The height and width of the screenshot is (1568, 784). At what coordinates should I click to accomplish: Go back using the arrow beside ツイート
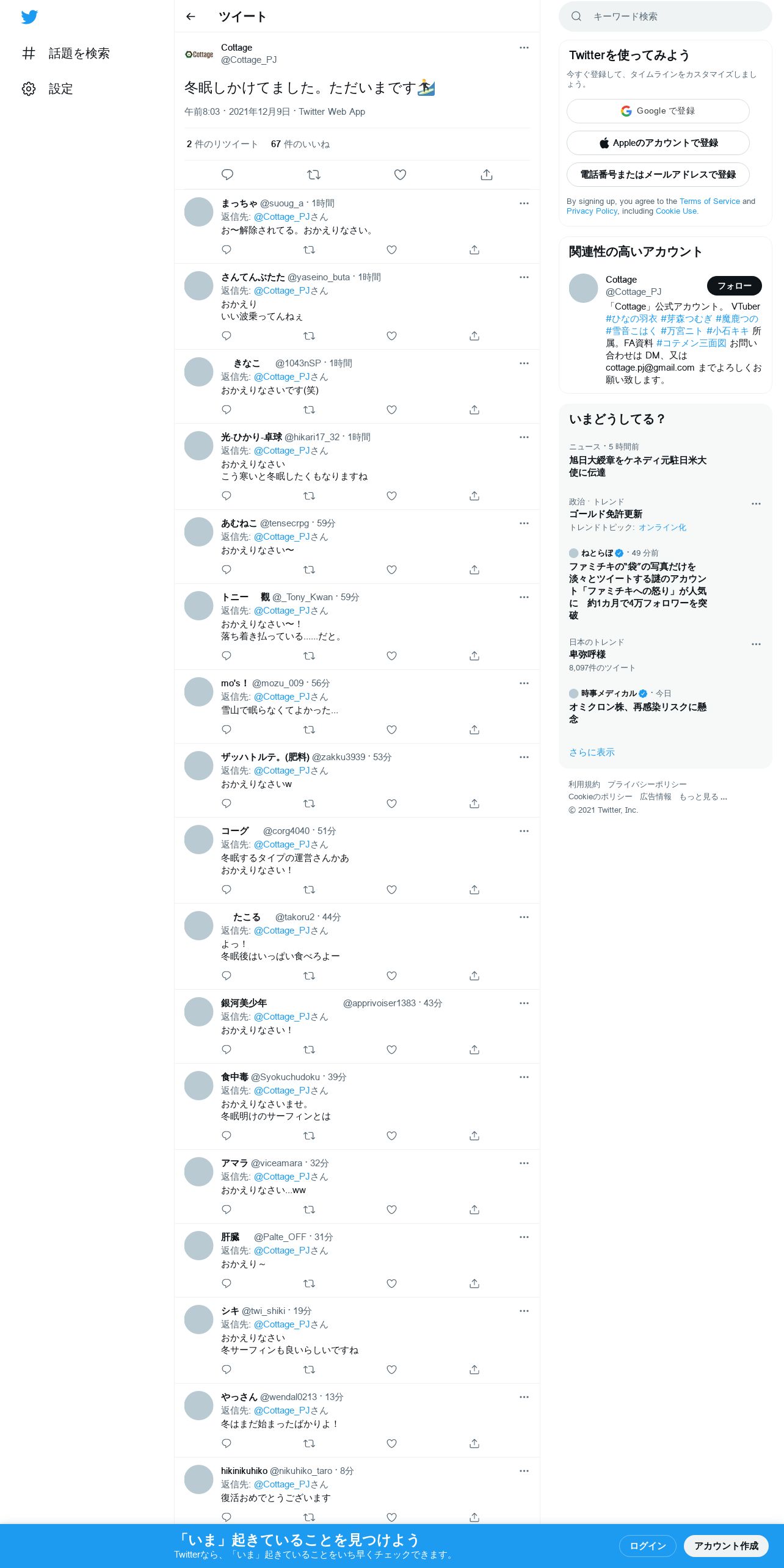[191, 16]
